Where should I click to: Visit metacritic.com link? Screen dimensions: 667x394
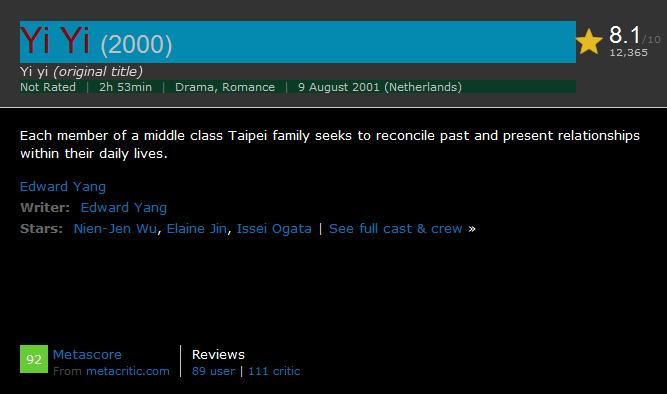click(x=128, y=371)
